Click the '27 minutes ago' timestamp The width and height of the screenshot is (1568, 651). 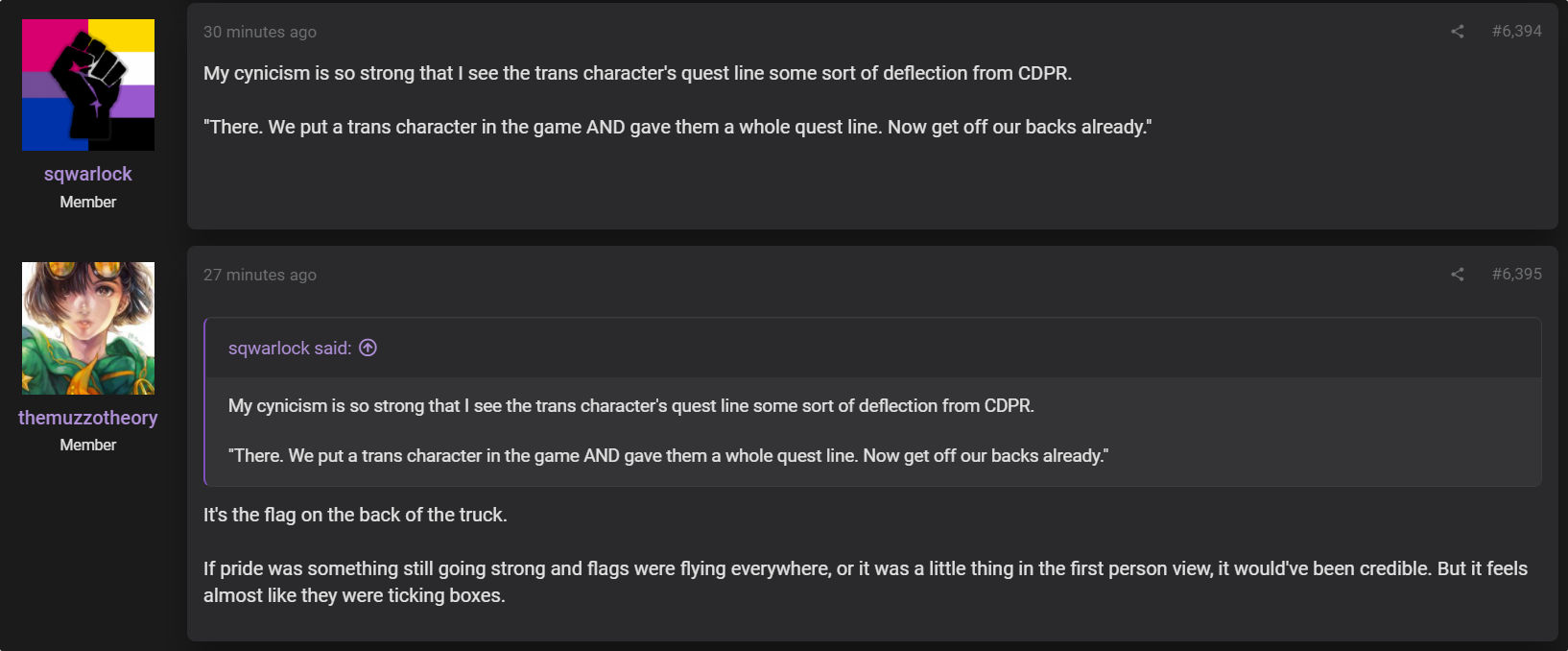(x=260, y=275)
